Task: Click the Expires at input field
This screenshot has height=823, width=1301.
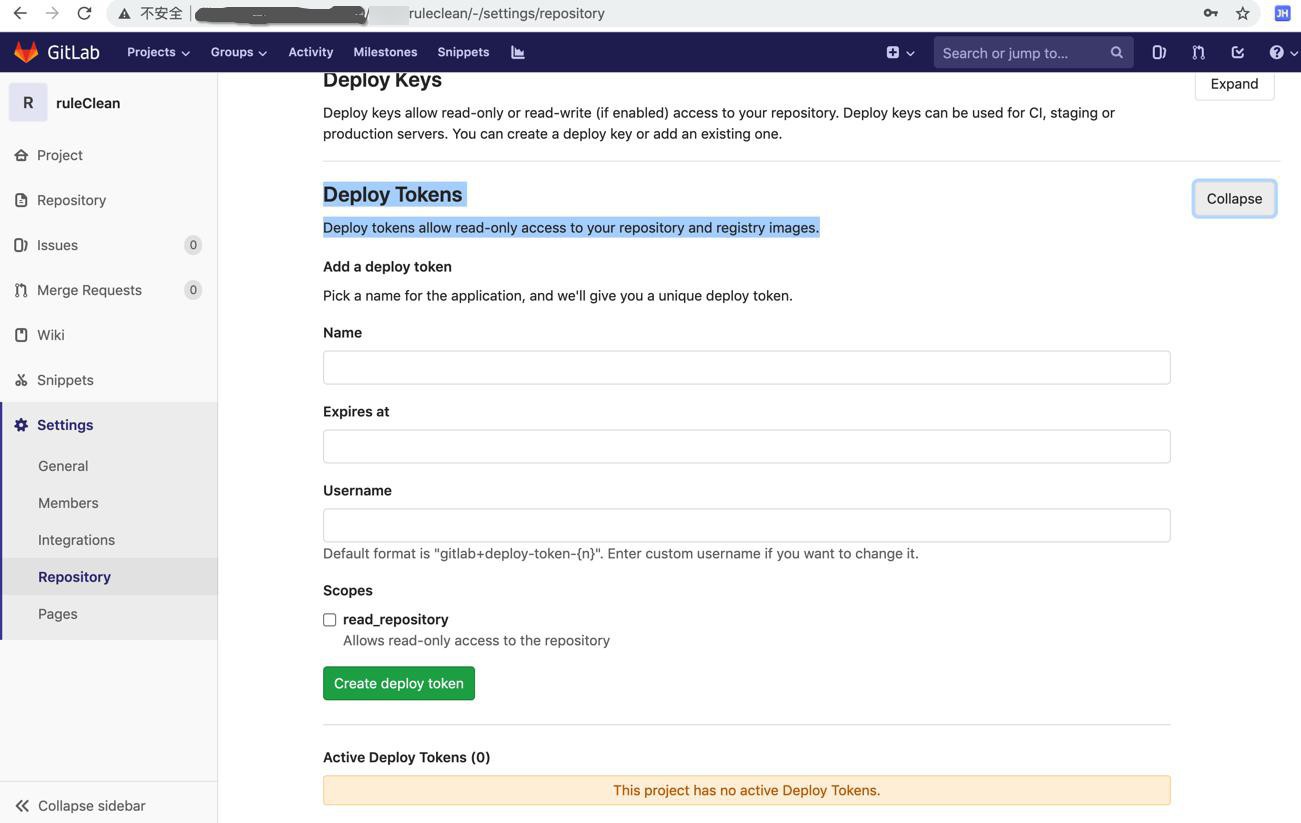Action: click(746, 446)
